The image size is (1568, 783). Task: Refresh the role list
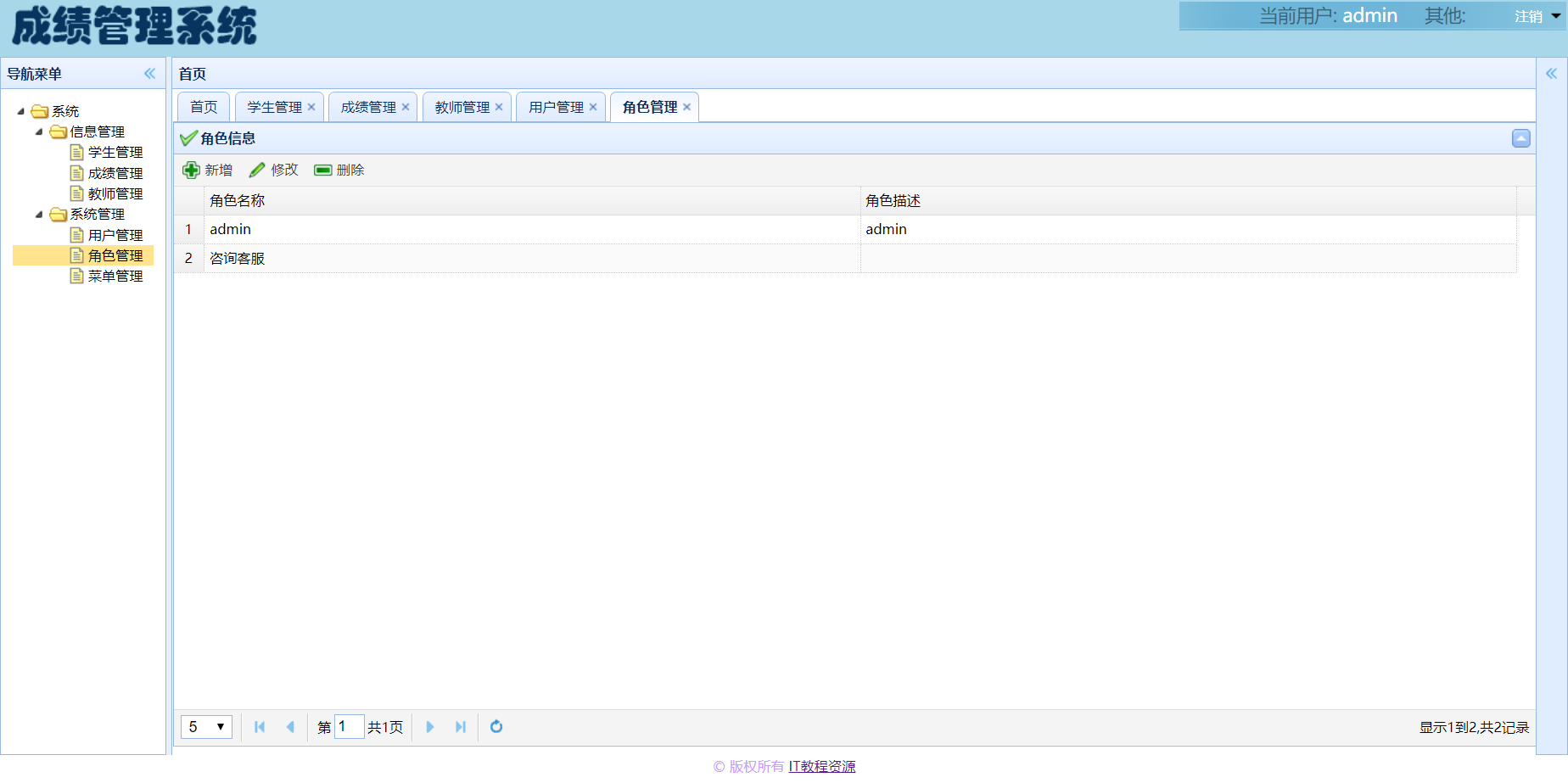pyautogui.click(x=496, y=727)
